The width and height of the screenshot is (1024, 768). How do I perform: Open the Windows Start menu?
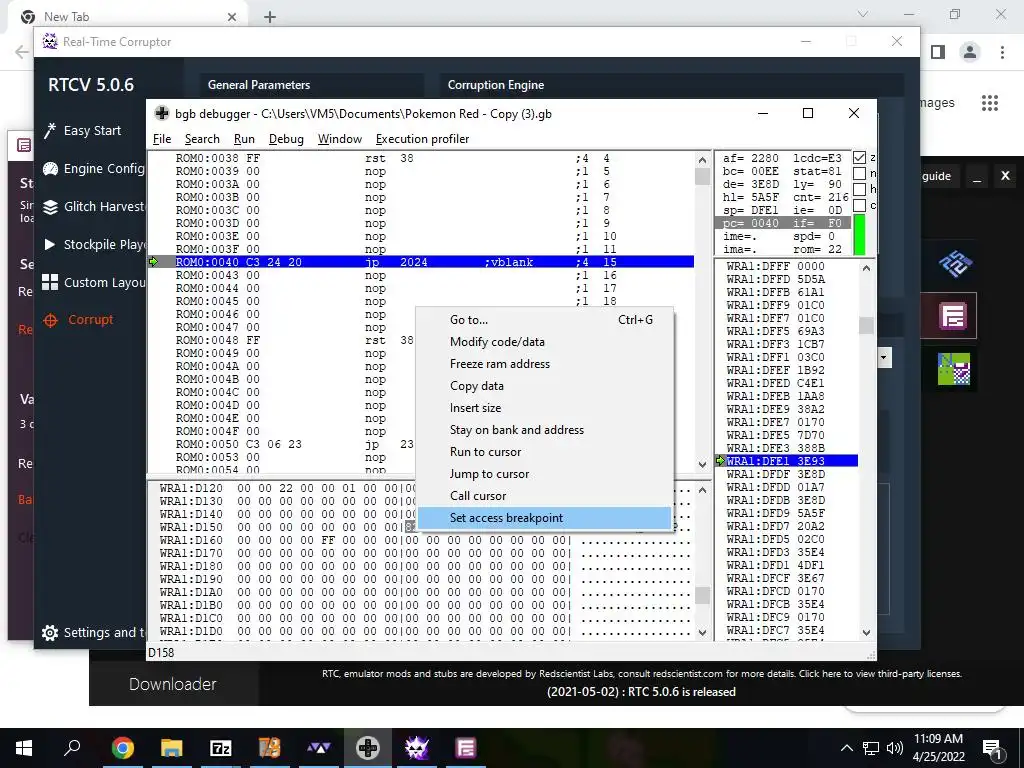[24, 748]
